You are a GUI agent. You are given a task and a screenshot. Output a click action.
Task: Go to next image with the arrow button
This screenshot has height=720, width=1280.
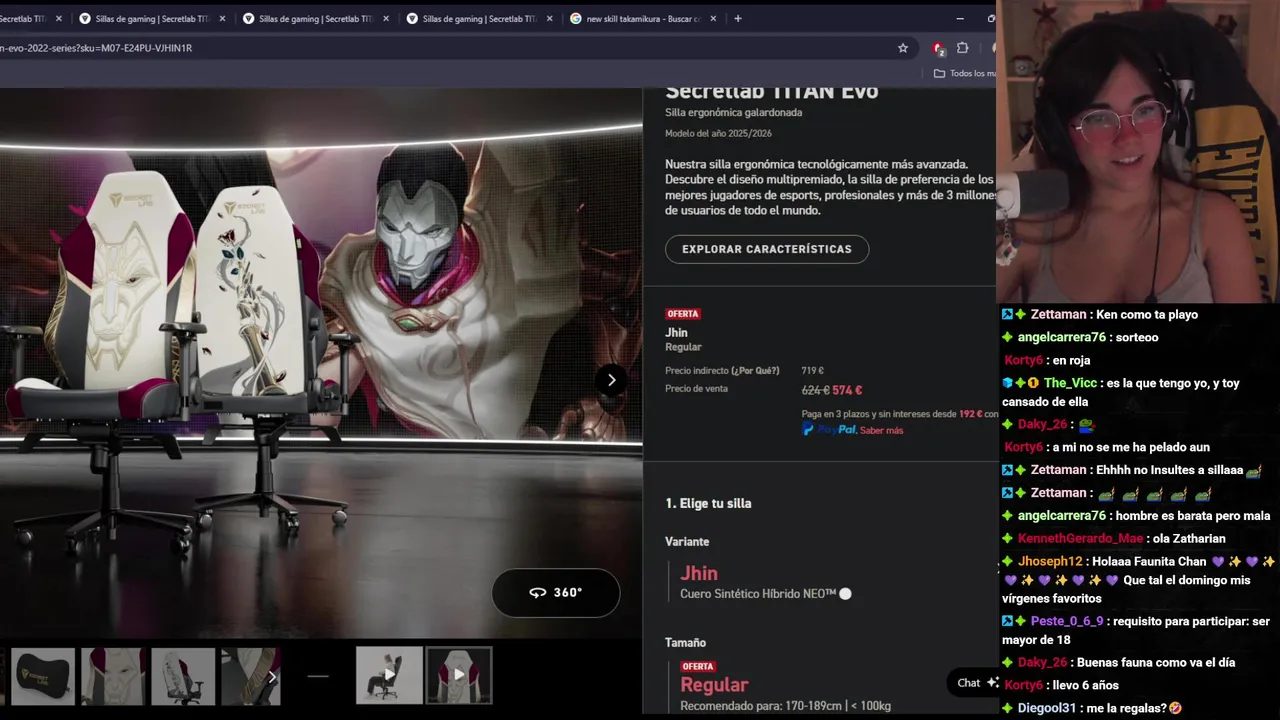pyautogui.click(x=611, y=380)
